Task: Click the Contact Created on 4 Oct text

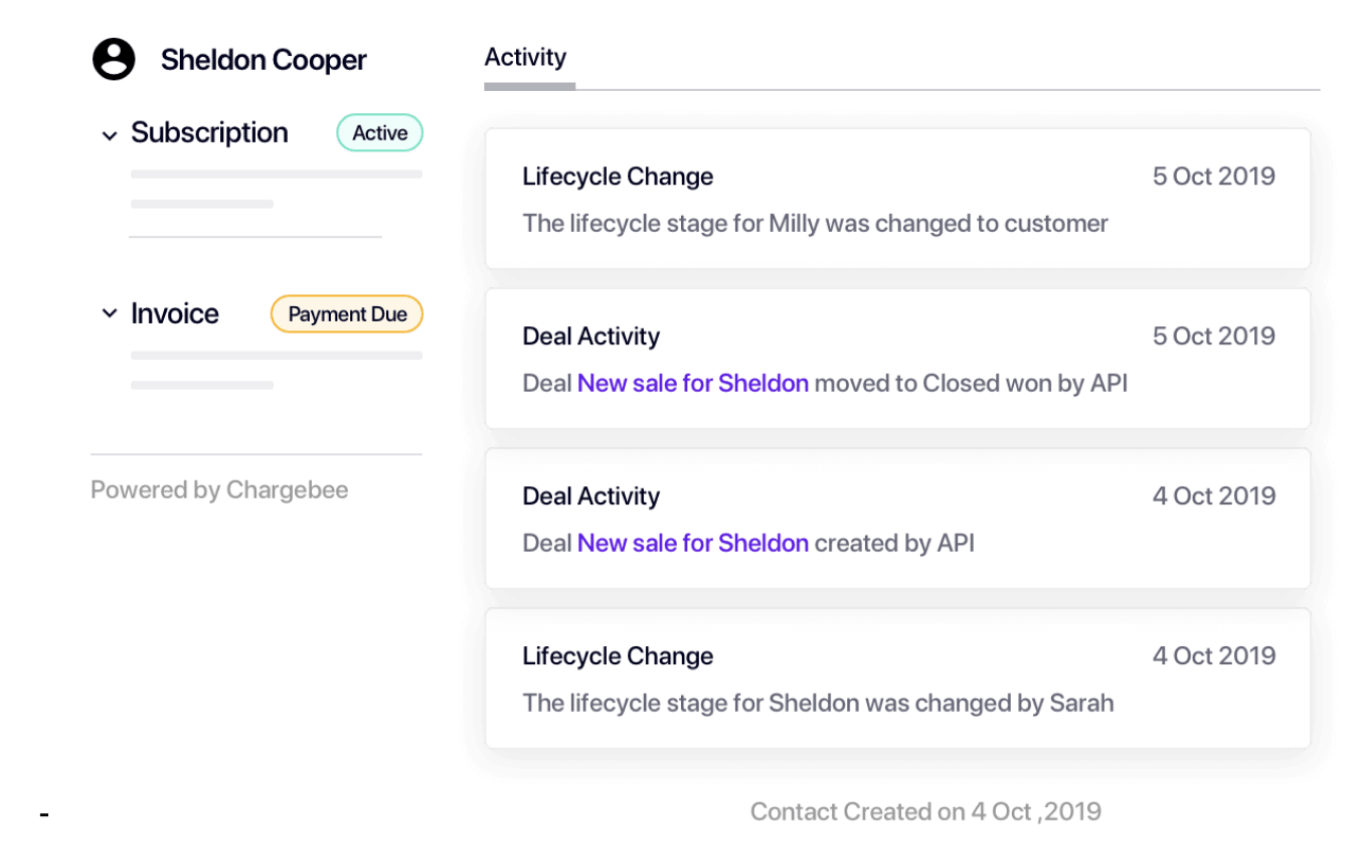Action: (x=925, y=811)
